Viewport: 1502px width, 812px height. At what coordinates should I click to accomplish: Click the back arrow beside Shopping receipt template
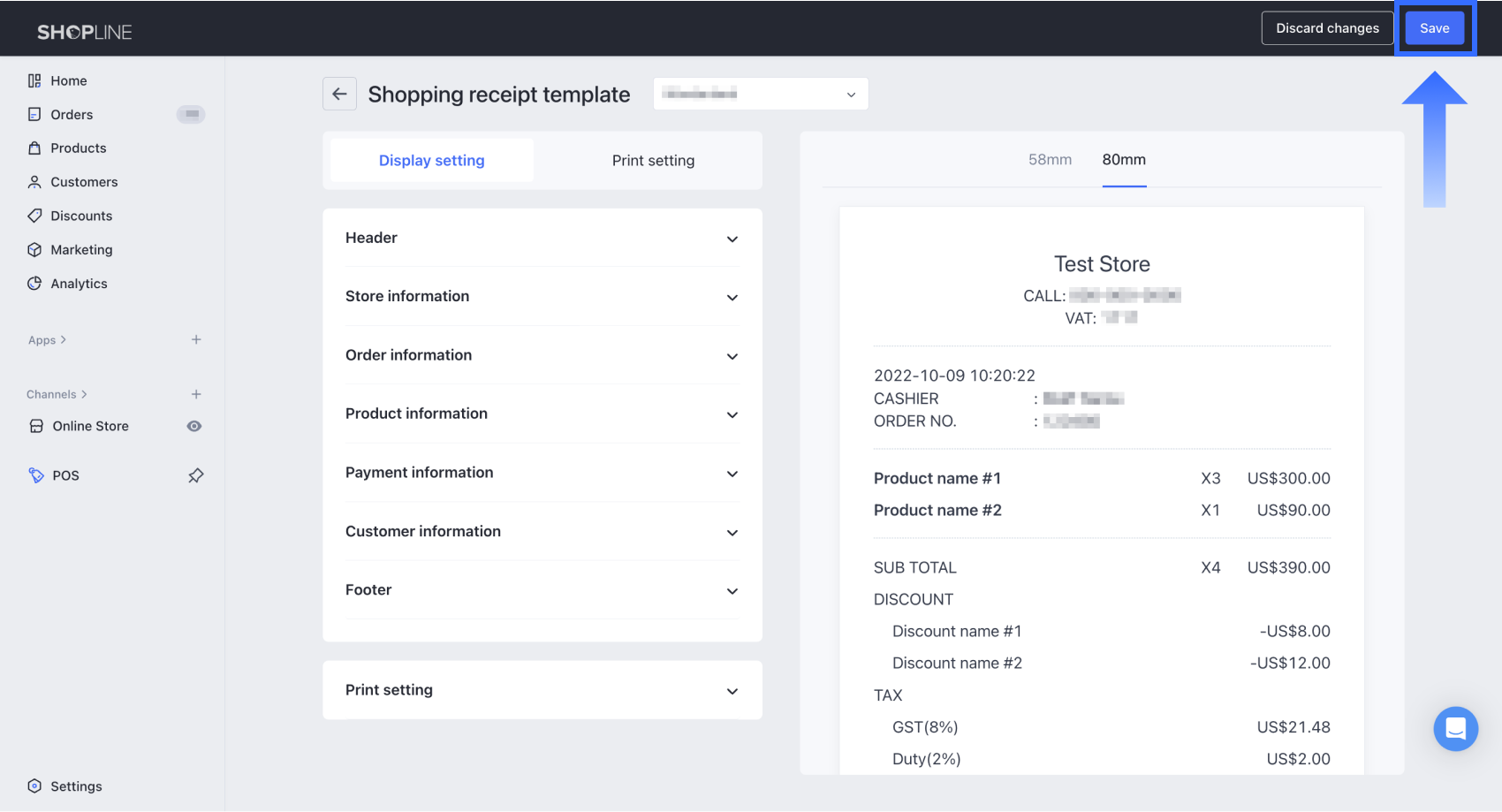tap(339, 94)
